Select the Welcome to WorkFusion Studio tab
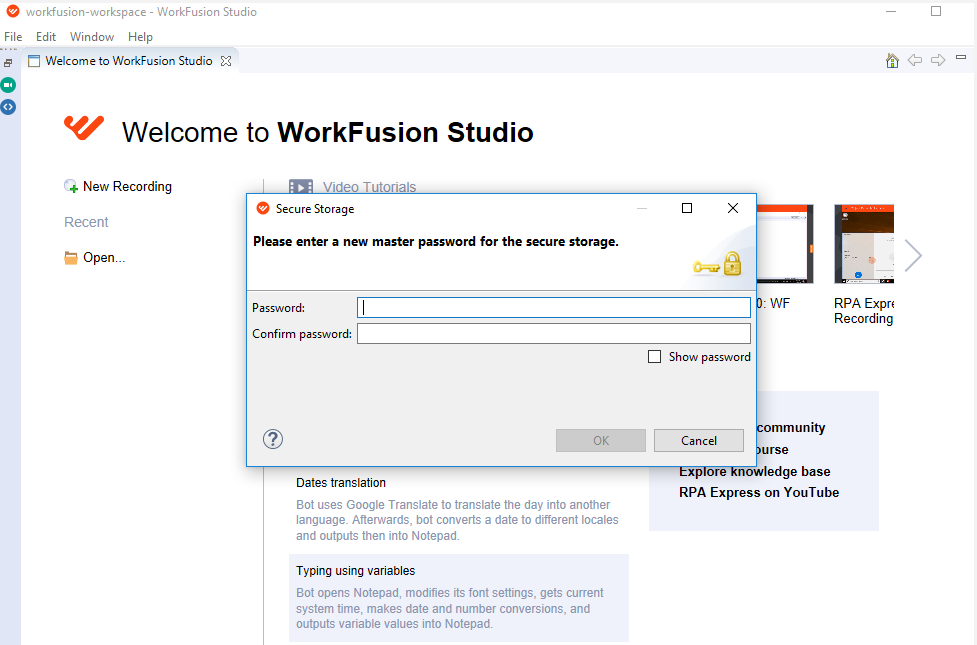 point(129,61)
